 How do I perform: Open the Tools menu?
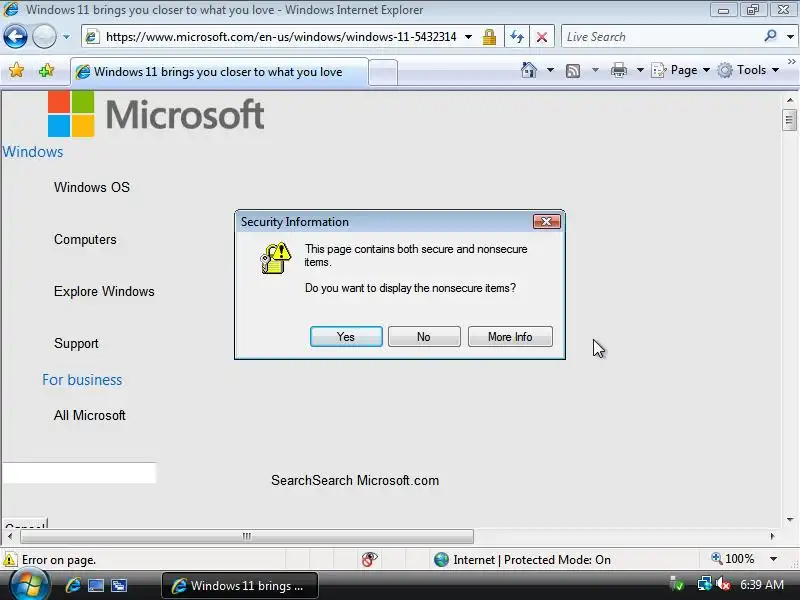[x=748, y=70]
